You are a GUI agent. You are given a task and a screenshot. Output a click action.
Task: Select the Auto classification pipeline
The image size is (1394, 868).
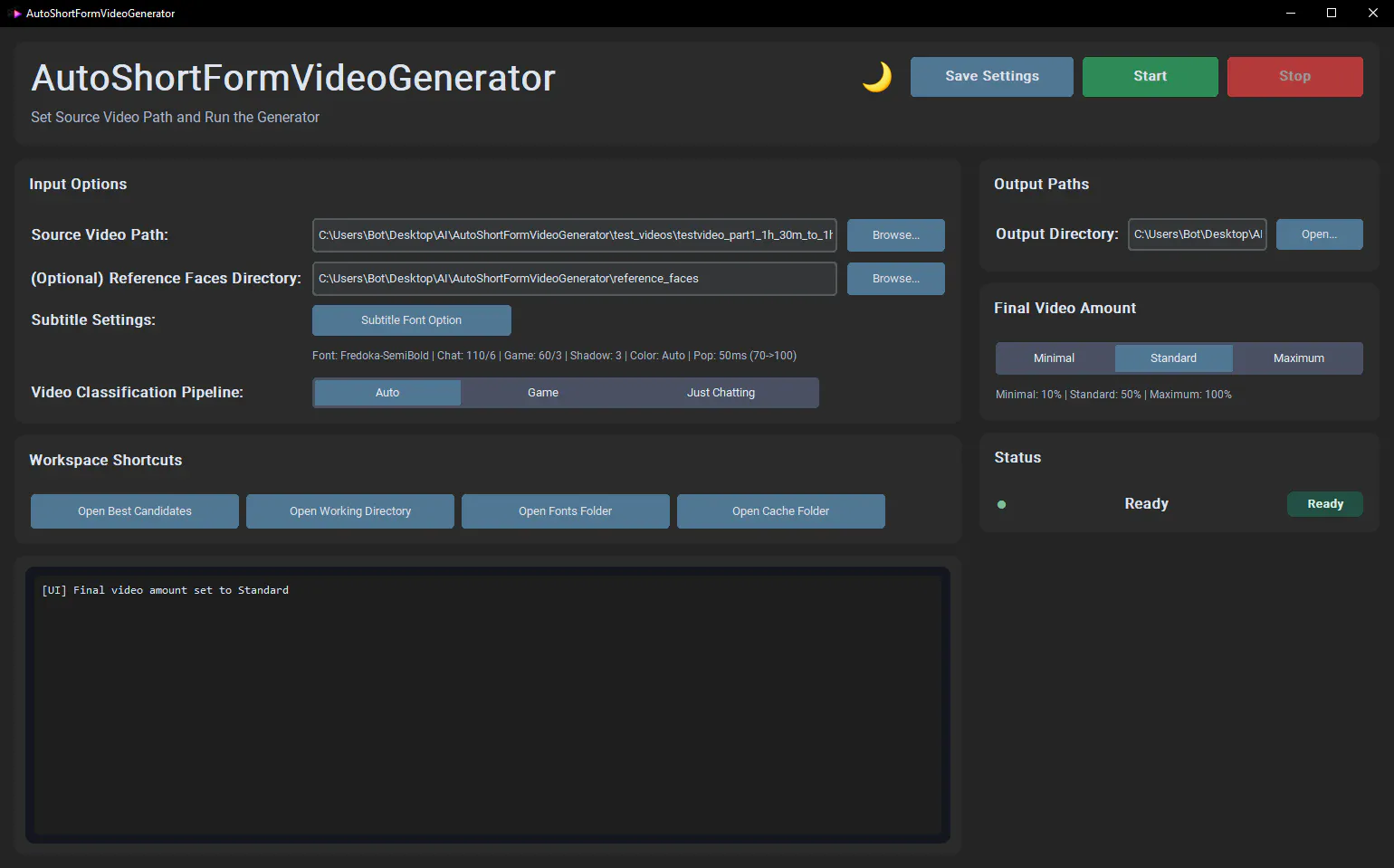[387, 393]
